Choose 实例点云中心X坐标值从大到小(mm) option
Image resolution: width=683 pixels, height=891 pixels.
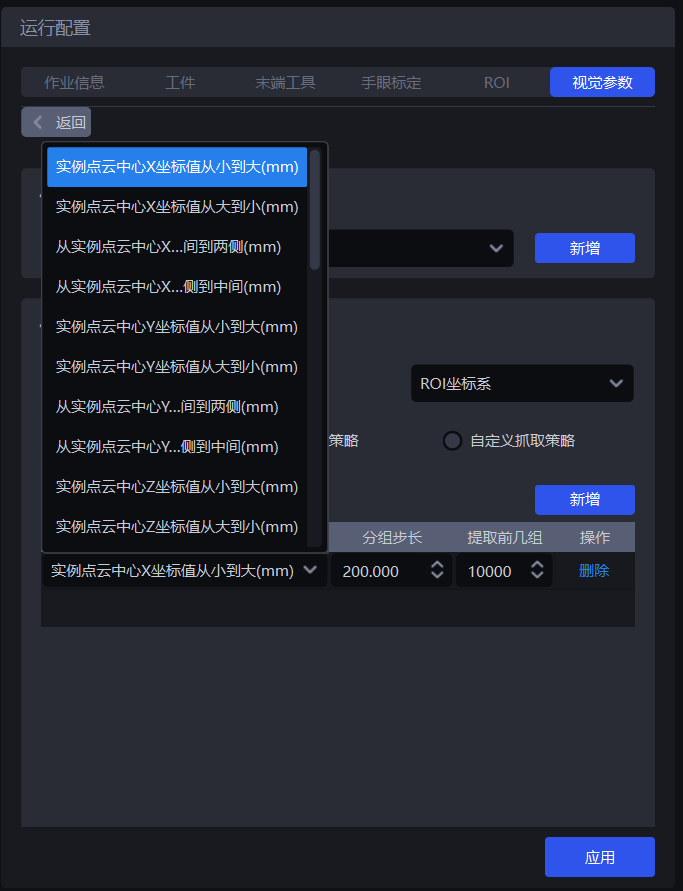(x=177, y=207)
